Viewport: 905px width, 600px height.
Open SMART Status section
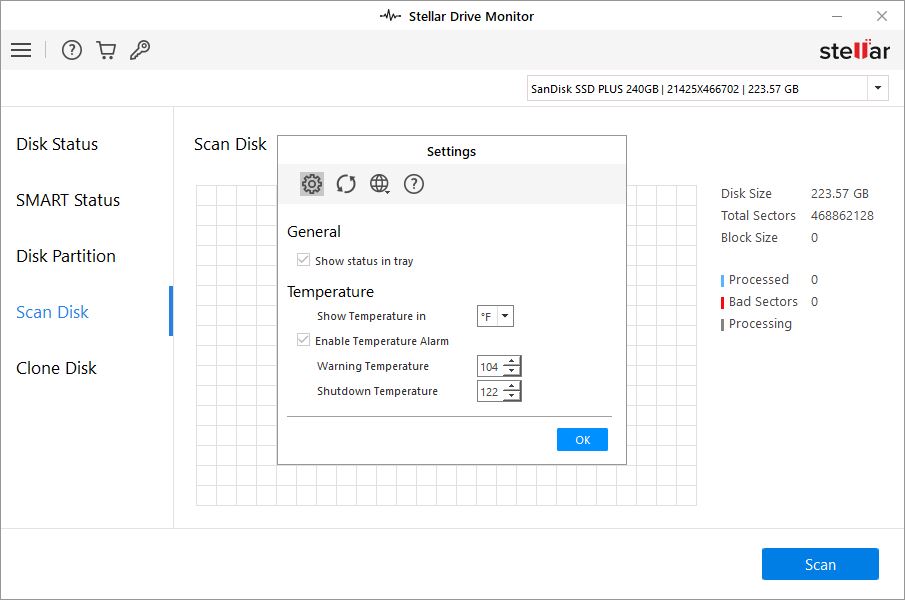coord(68,200)
